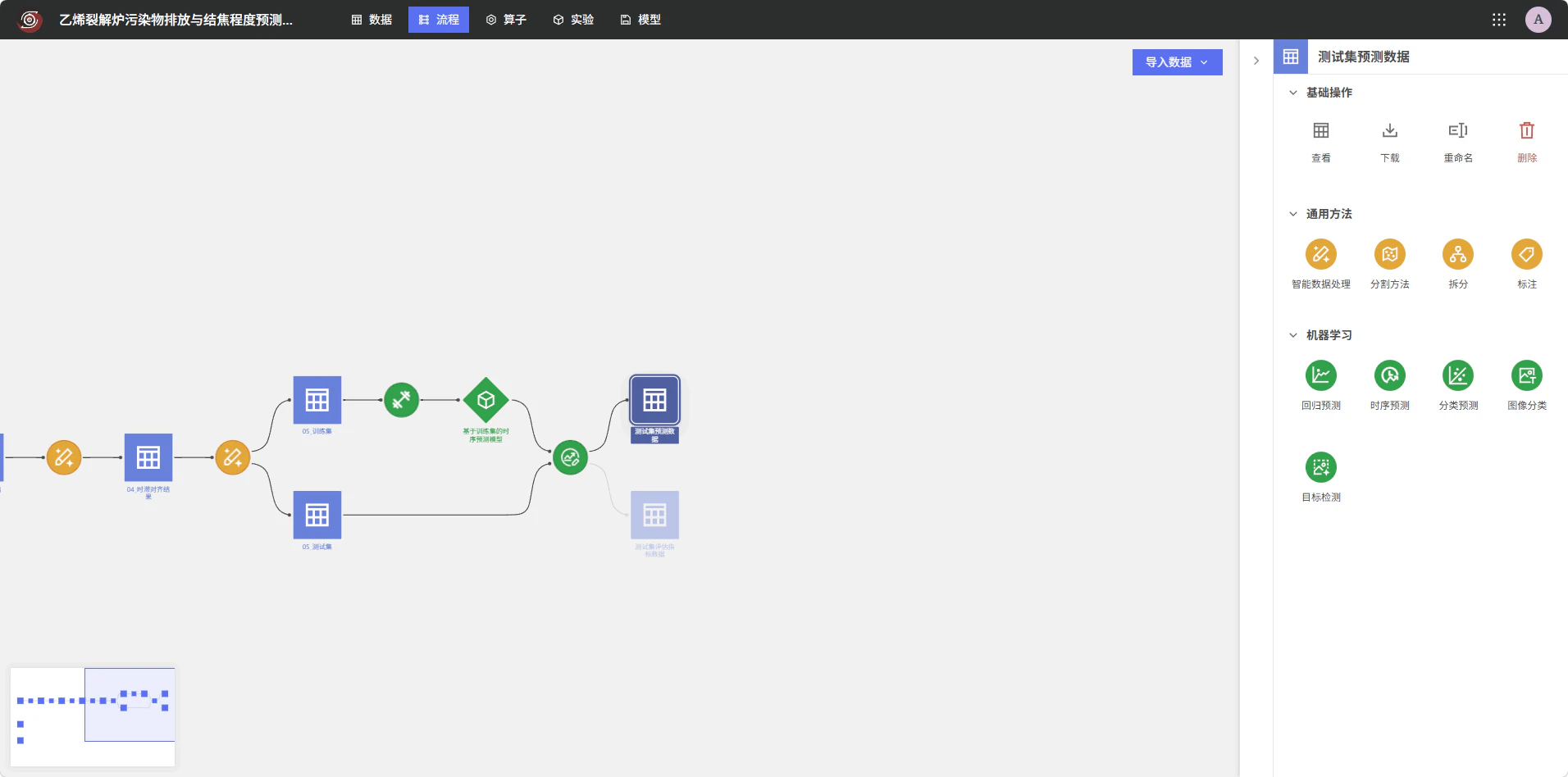Switch to the 流程 tab

coord(439,20)
